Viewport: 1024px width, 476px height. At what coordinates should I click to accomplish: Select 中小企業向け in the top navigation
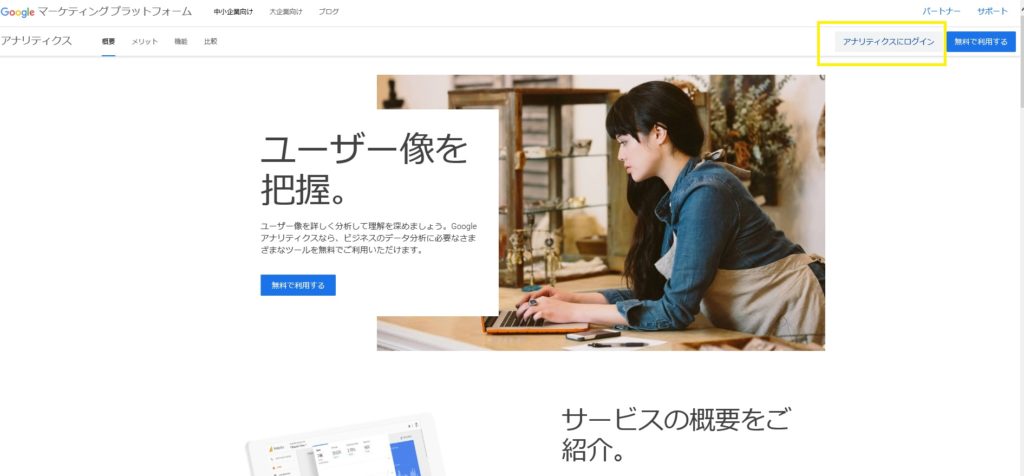[x=233, y=12]
